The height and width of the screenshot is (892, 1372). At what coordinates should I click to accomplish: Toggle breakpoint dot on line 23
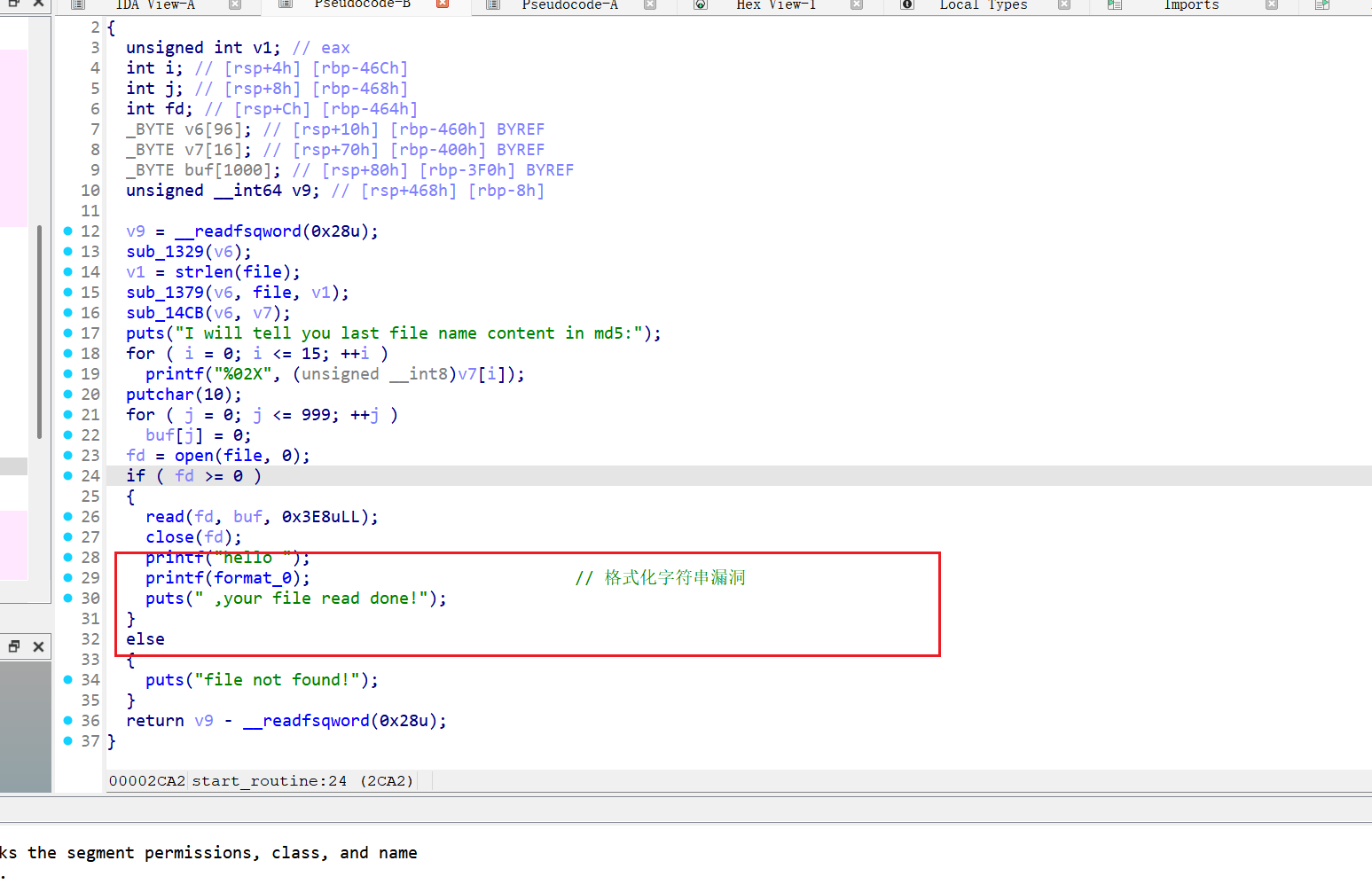click(68, 456)
